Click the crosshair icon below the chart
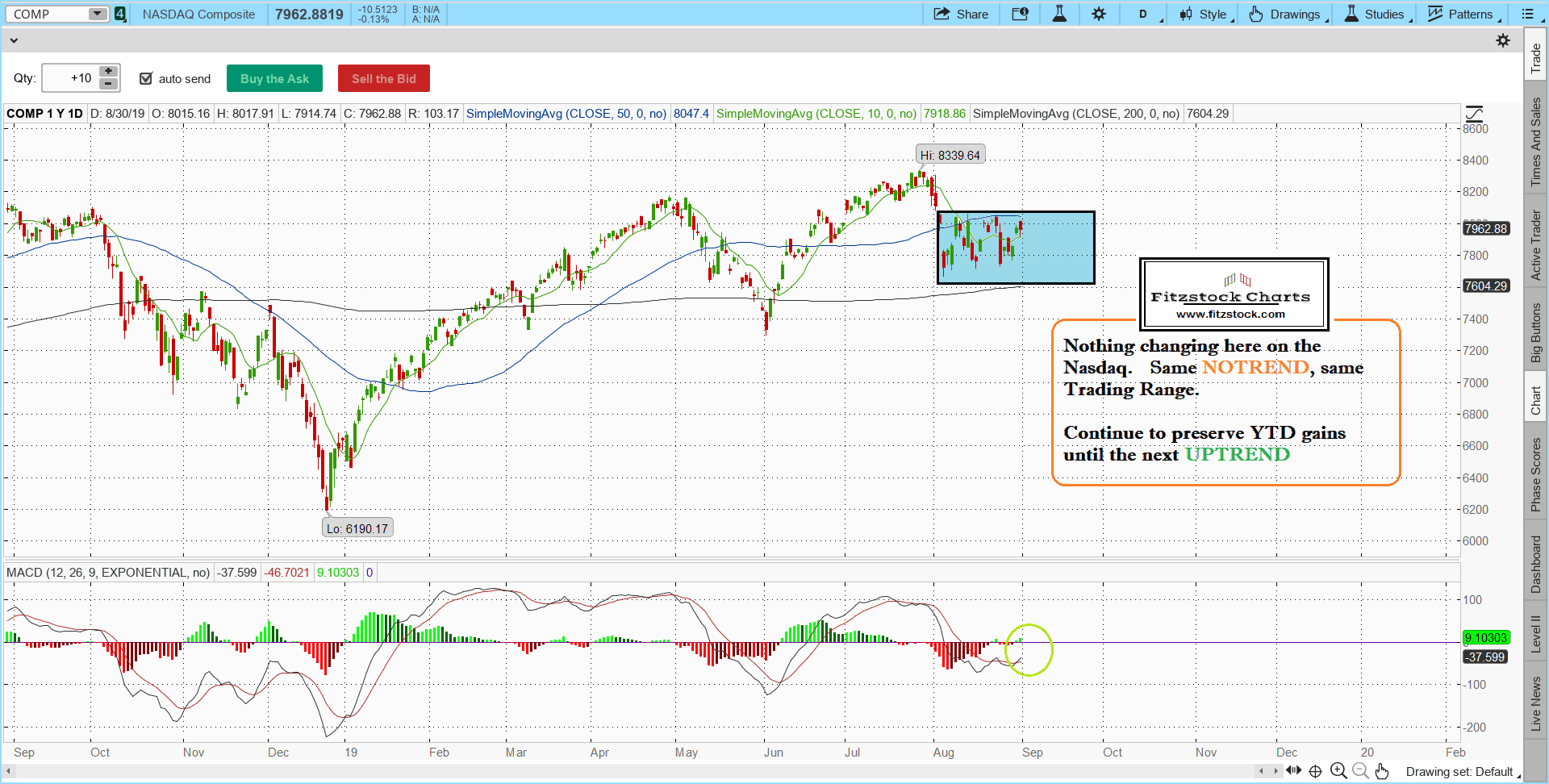Viewport: 1549px width, 784px height. click(x=1315, y=771)
